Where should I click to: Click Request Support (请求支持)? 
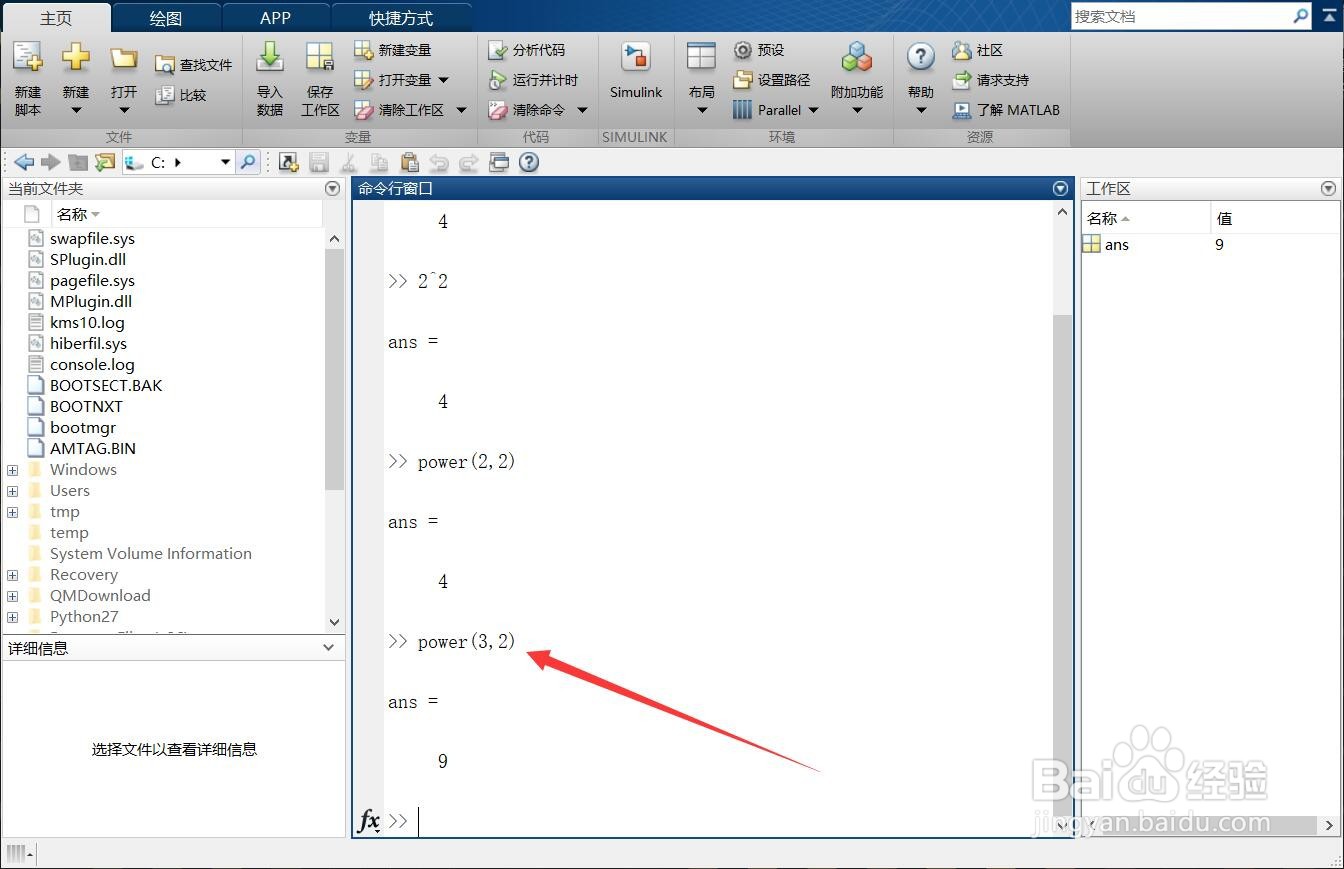(990, 80)
